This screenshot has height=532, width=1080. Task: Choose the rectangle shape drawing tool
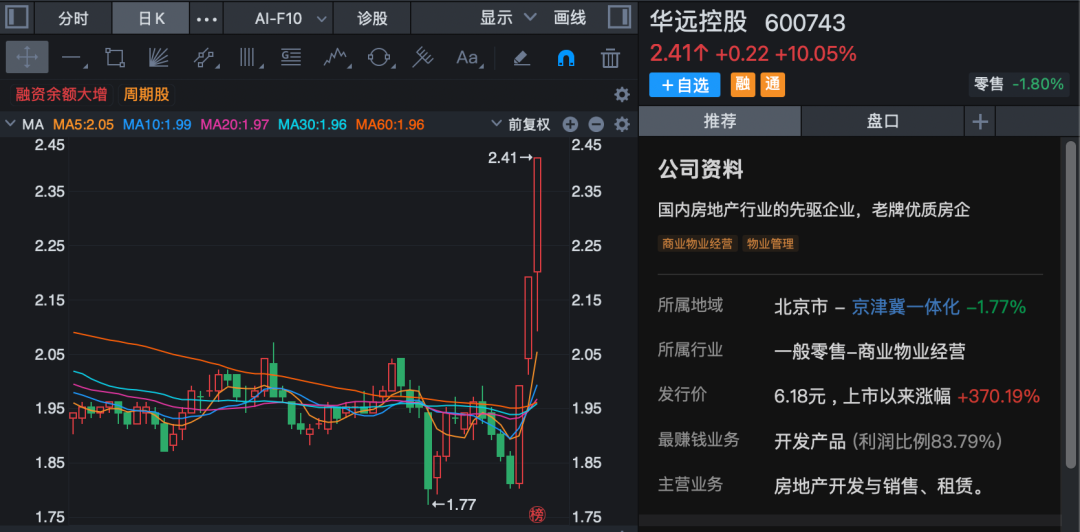coord(115,58)
